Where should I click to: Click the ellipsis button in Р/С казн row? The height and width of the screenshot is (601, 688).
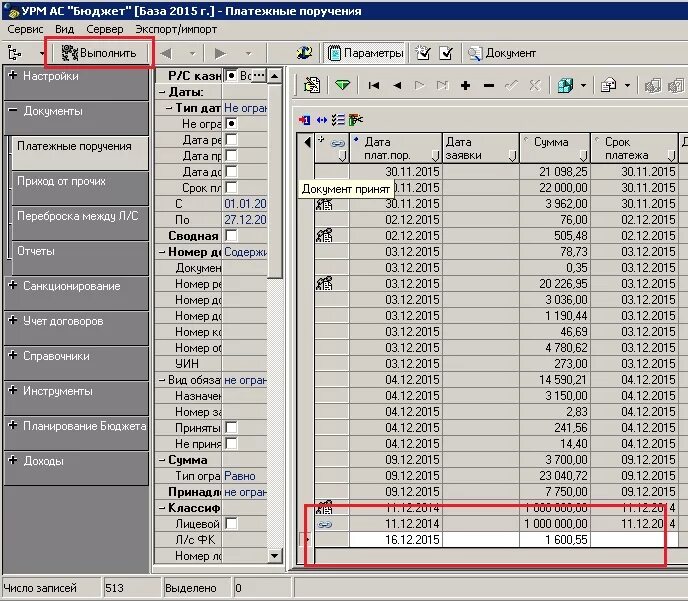click(259, 75)
